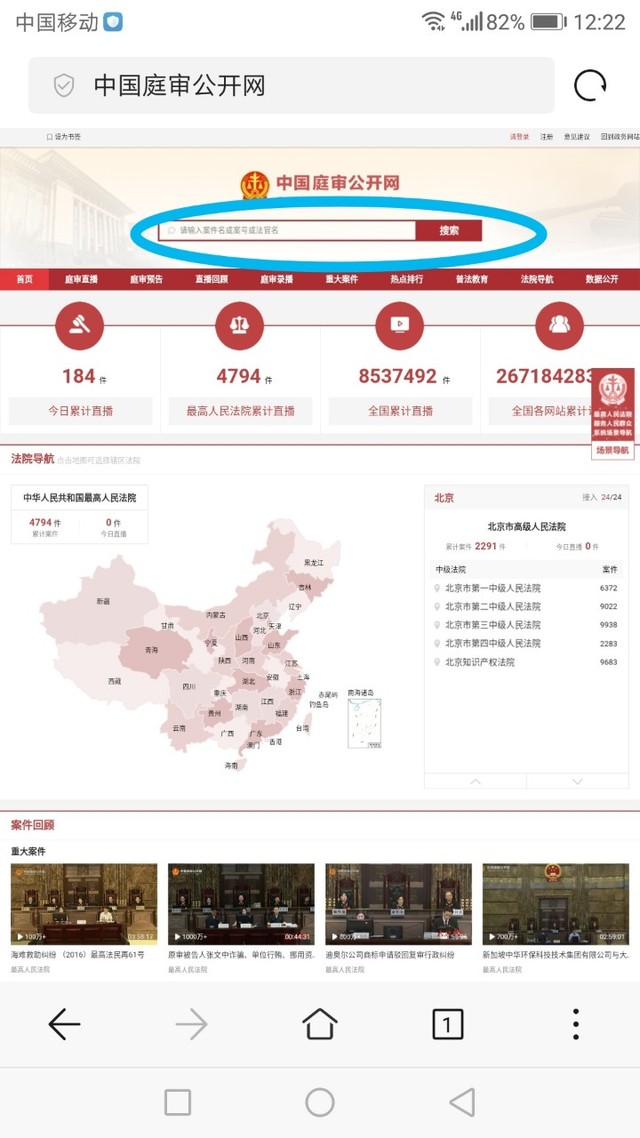Open the browser three-dot menu
The width and height of the screenshot is (640, 1138).
[x=575, y=1023]
